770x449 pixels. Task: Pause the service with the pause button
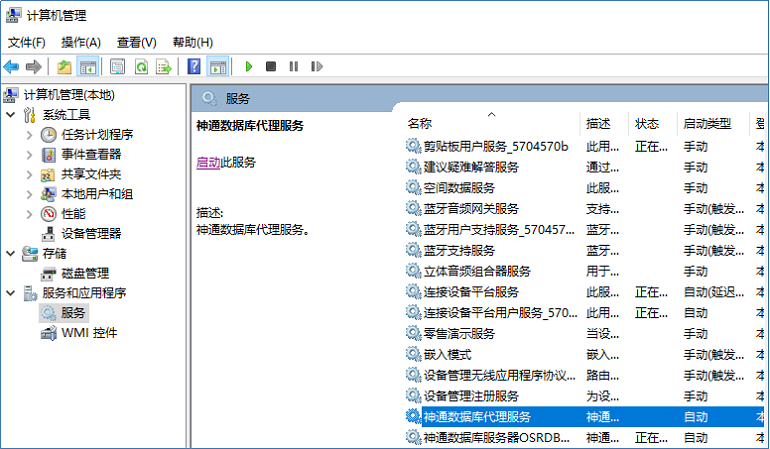[x=294, y=66]
